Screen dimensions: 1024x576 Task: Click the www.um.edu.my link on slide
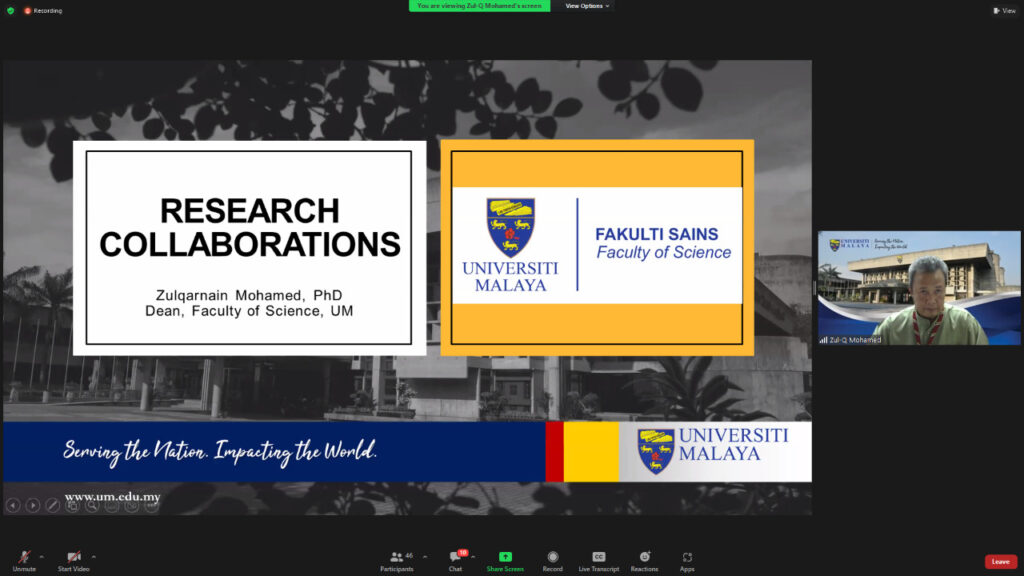pyautogui.click(x=112, y=497)
